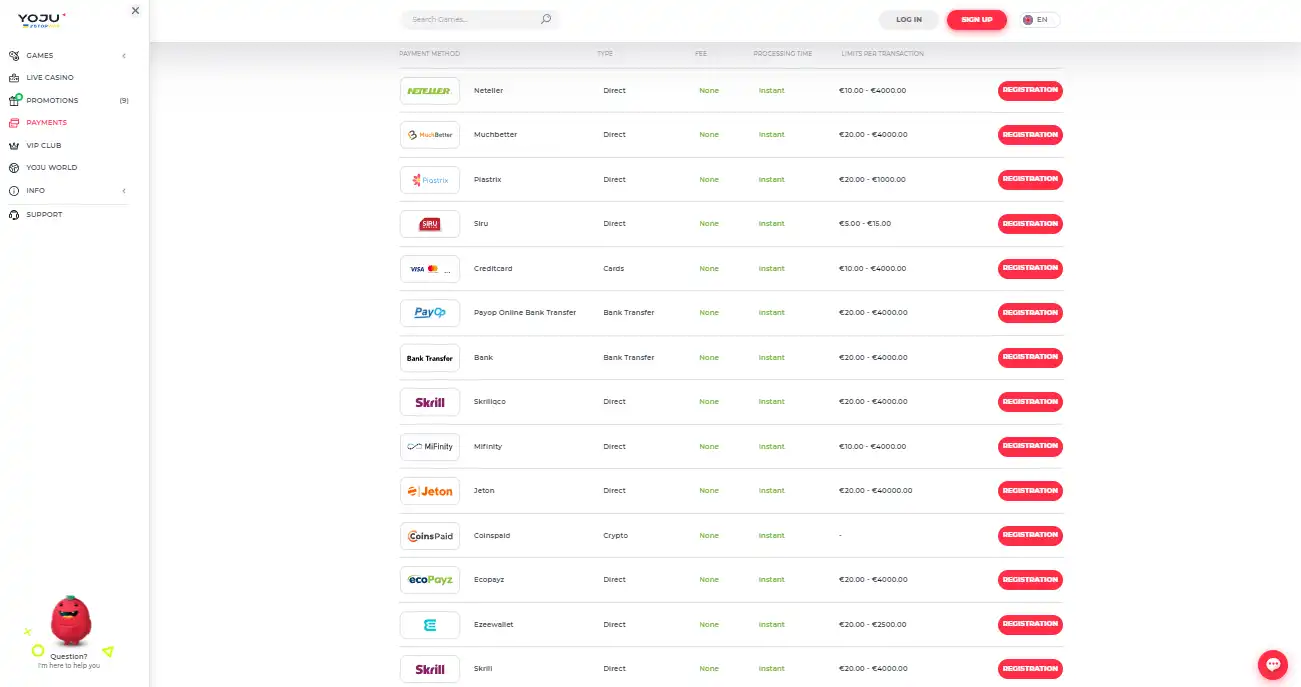Click the Neteller payment logo
1301x687 pixels.
pos(429,91)
